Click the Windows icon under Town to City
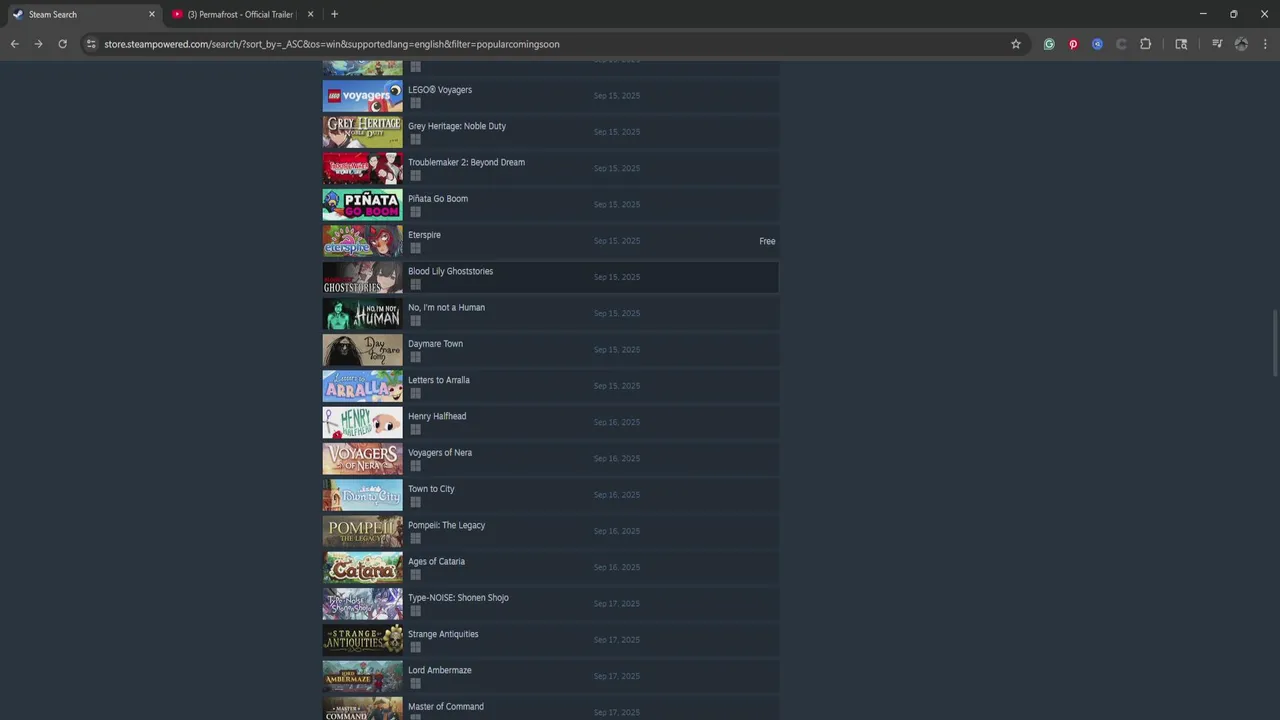 click(415, 502)
